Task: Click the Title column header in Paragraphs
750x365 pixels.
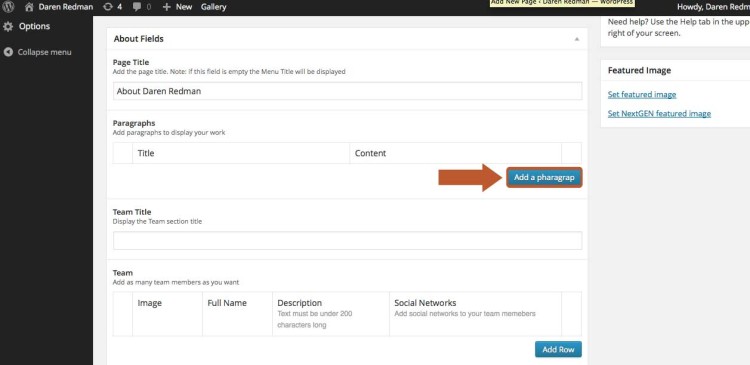Action: pyautogui.click(x=146, y=154)
